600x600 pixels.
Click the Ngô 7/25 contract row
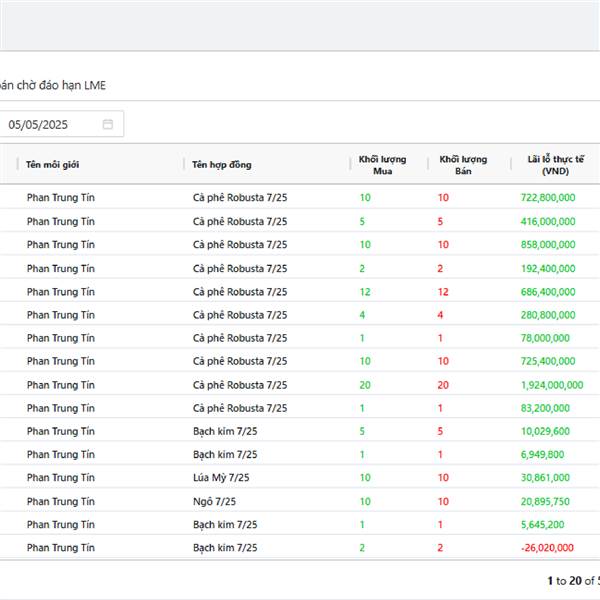pos(300,501)
